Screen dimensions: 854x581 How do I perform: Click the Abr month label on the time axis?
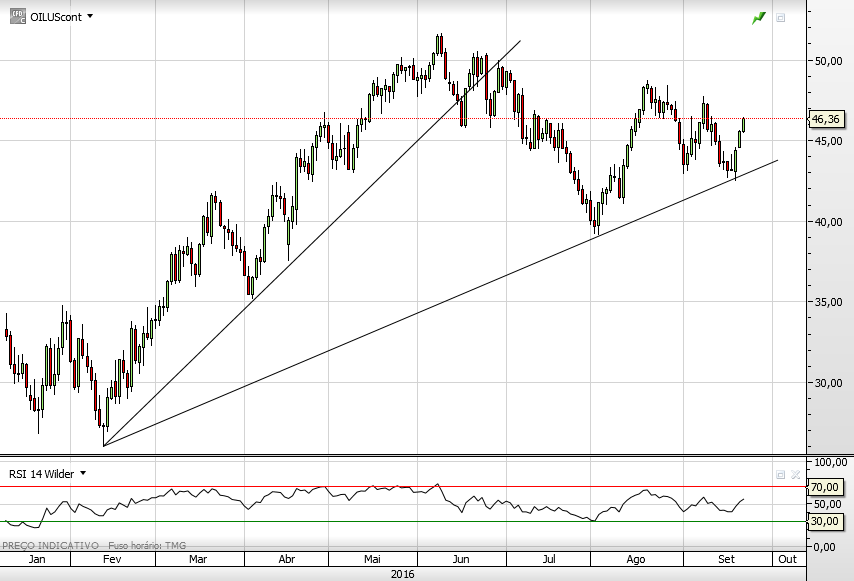pyautogui.click(x=286, y=559)
